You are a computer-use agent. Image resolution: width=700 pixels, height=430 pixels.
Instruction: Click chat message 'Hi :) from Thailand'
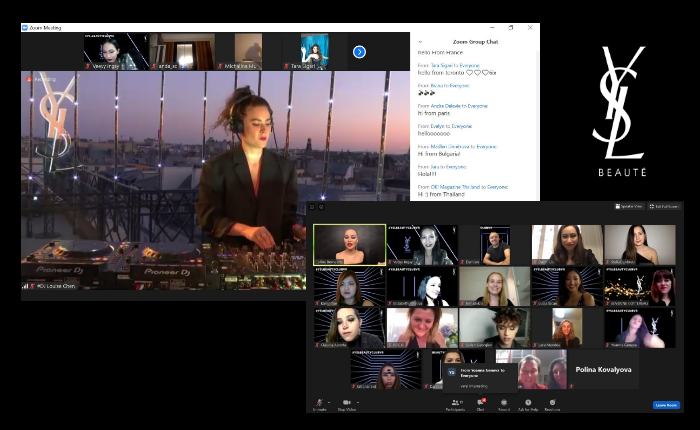441,195
